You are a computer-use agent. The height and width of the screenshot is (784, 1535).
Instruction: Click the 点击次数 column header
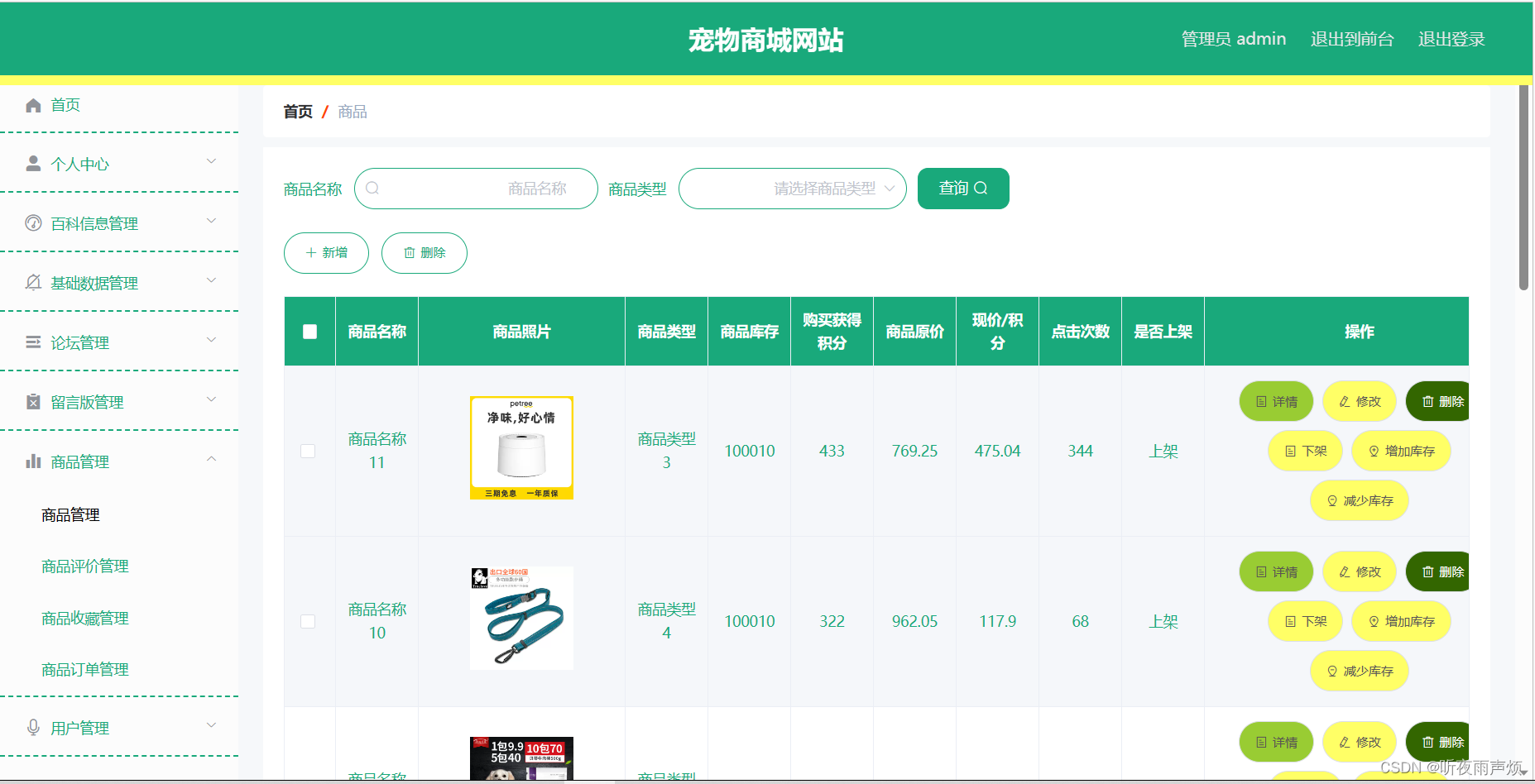pyautogui.click(x=1081, y=332)
